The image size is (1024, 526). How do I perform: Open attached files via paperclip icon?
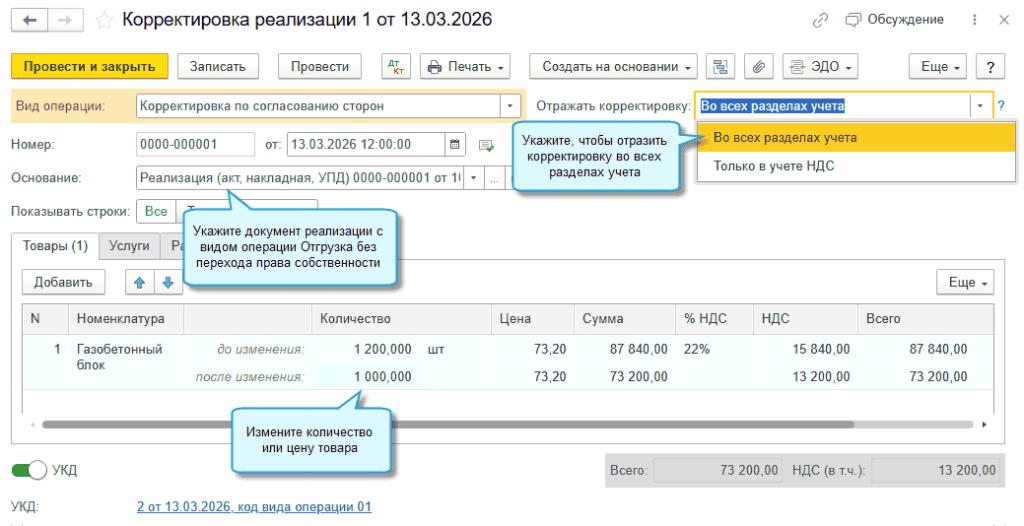coord(757,67)
